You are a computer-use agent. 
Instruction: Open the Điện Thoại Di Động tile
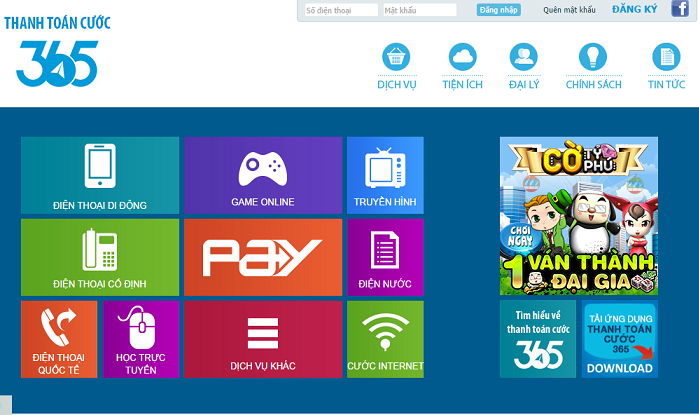point(100,175)
